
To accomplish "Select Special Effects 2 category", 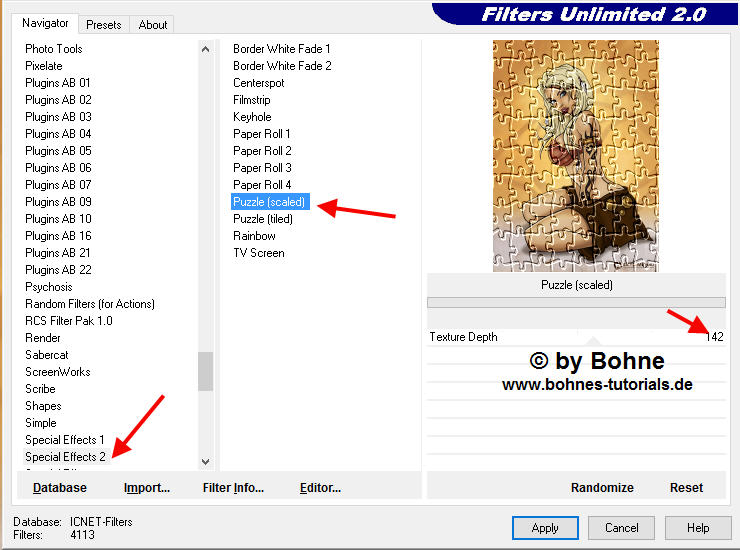I will click(x=65, y=457).
